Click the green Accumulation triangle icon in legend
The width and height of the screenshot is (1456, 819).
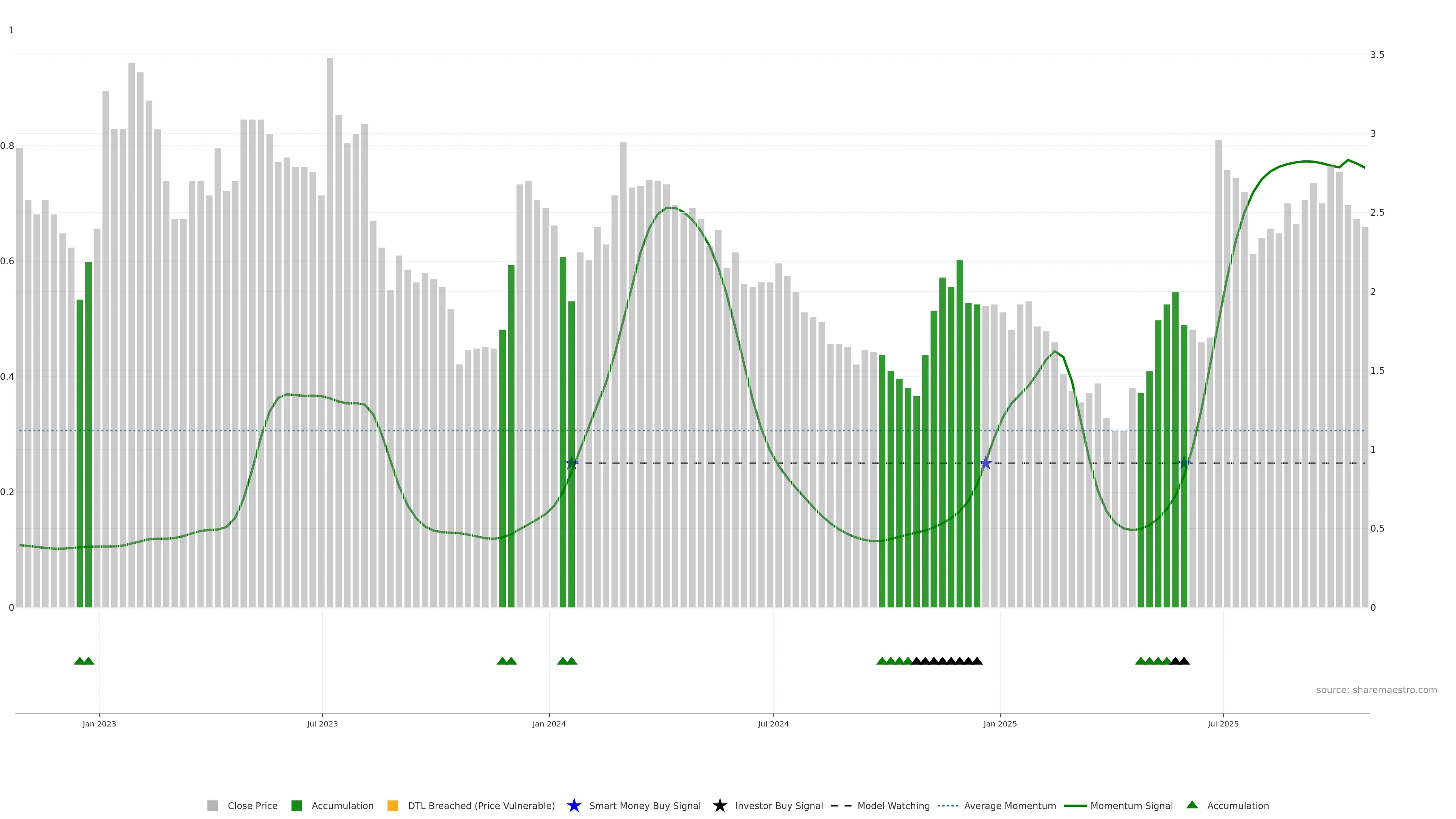tap(1192, 805)
